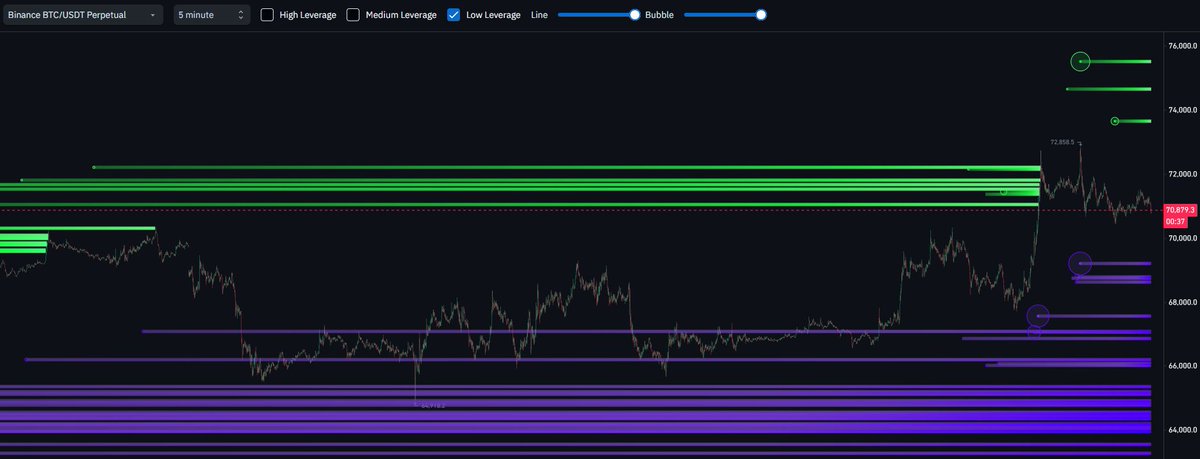The height and width of the screenshot is (459, 1200).
Task: Click the 64,718.2 low price marker
Action: [431, 405]
